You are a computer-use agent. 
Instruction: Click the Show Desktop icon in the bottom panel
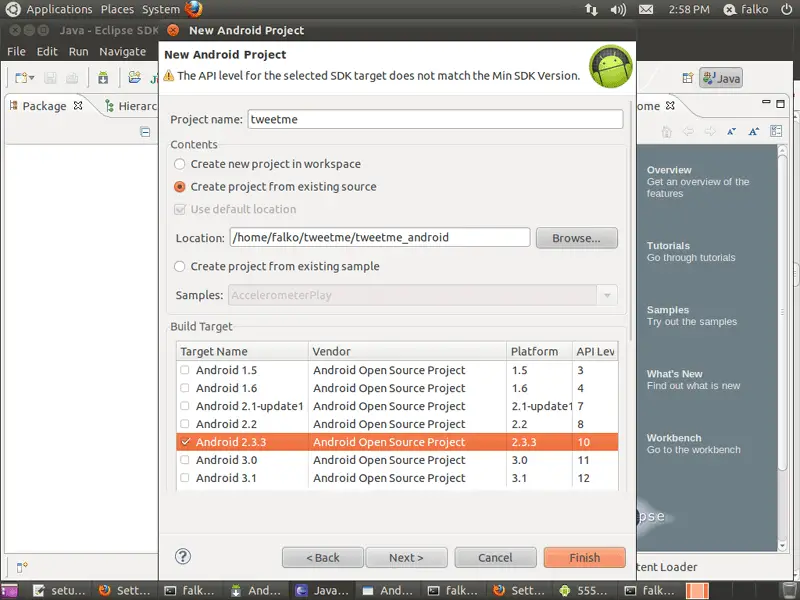point(9,591)
